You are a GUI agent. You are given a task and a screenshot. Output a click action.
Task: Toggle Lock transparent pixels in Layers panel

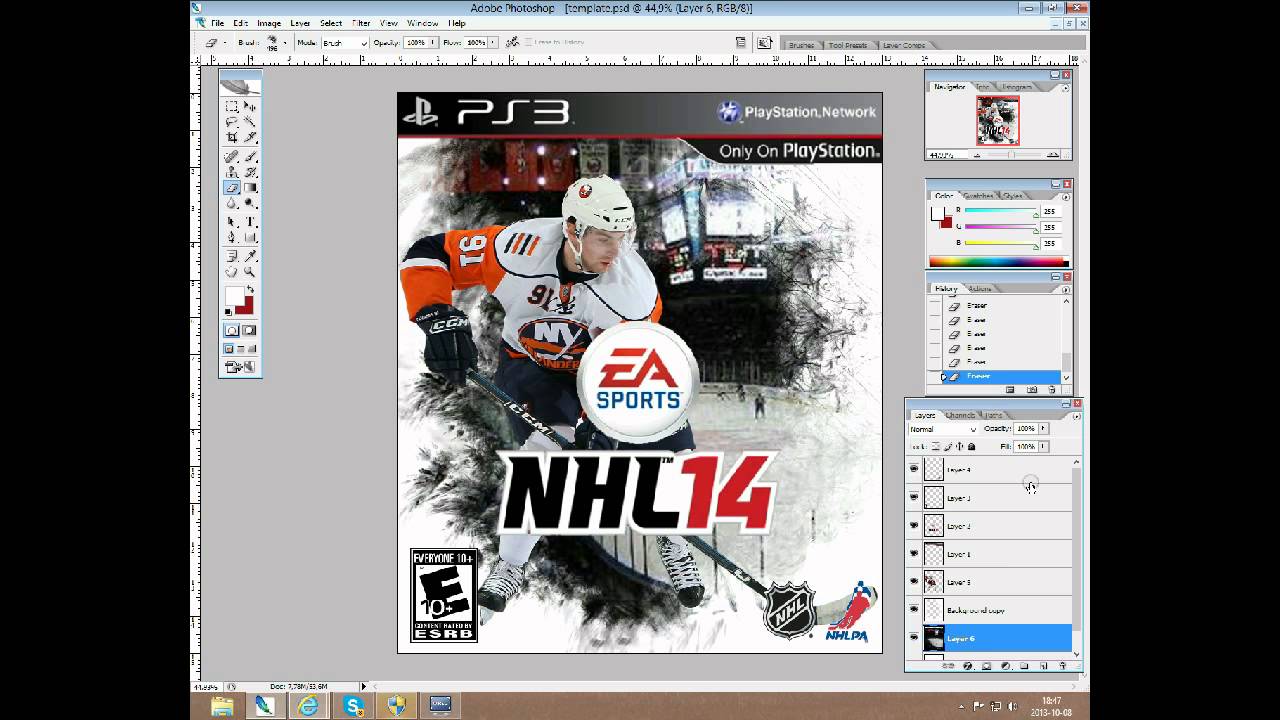[x=936, y=446]
